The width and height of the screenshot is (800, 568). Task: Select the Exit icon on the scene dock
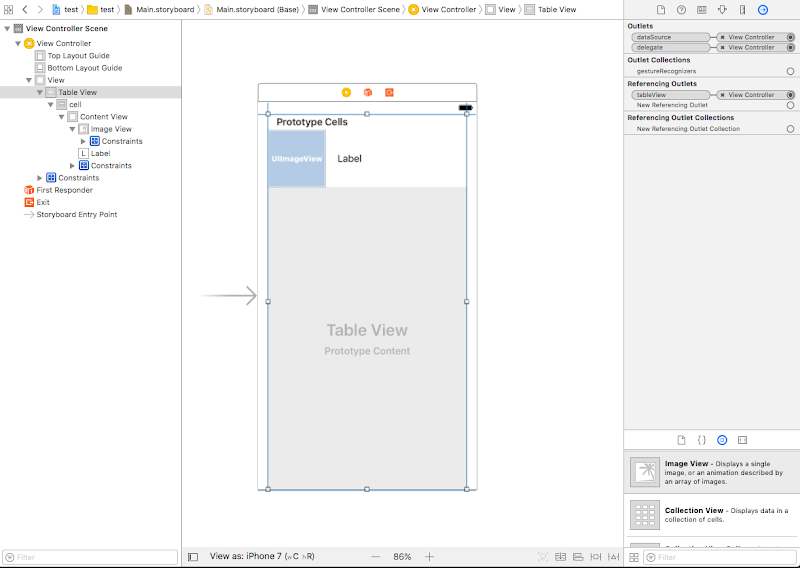pyautogui.click(x=389, y=92)
